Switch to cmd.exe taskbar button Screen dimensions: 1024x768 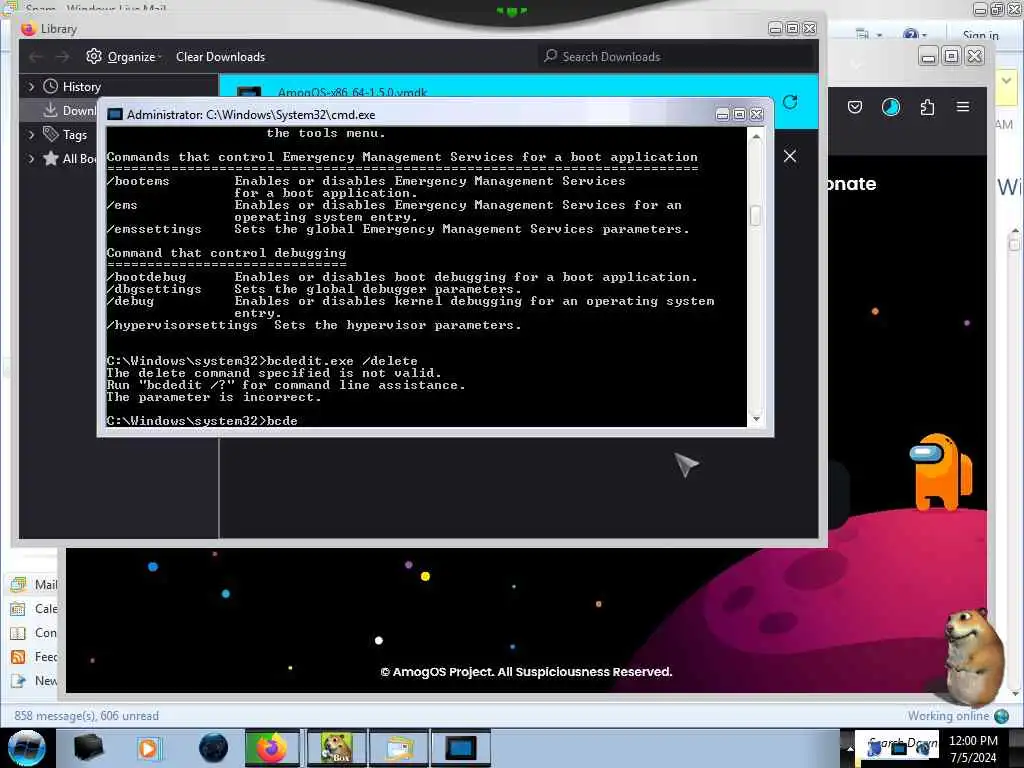460,748
